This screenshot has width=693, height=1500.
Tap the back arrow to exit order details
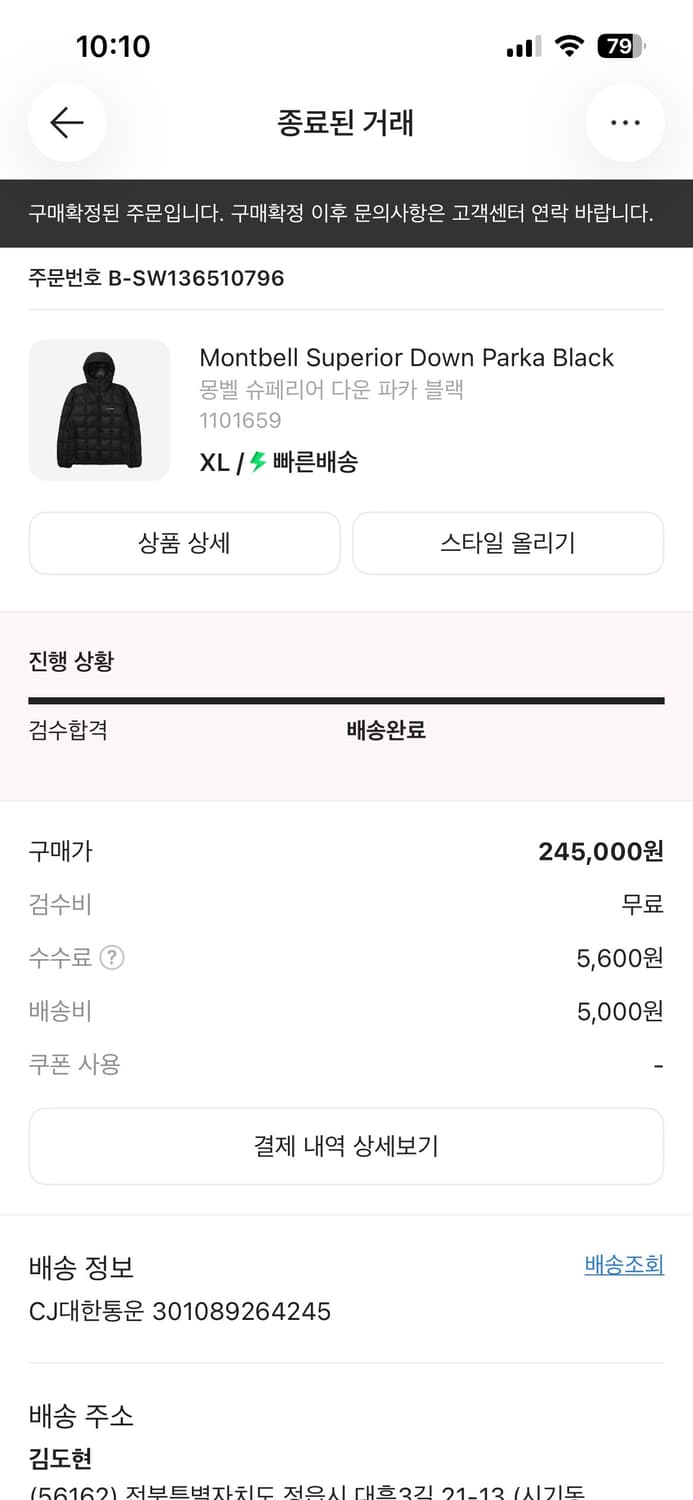[66, 122]
